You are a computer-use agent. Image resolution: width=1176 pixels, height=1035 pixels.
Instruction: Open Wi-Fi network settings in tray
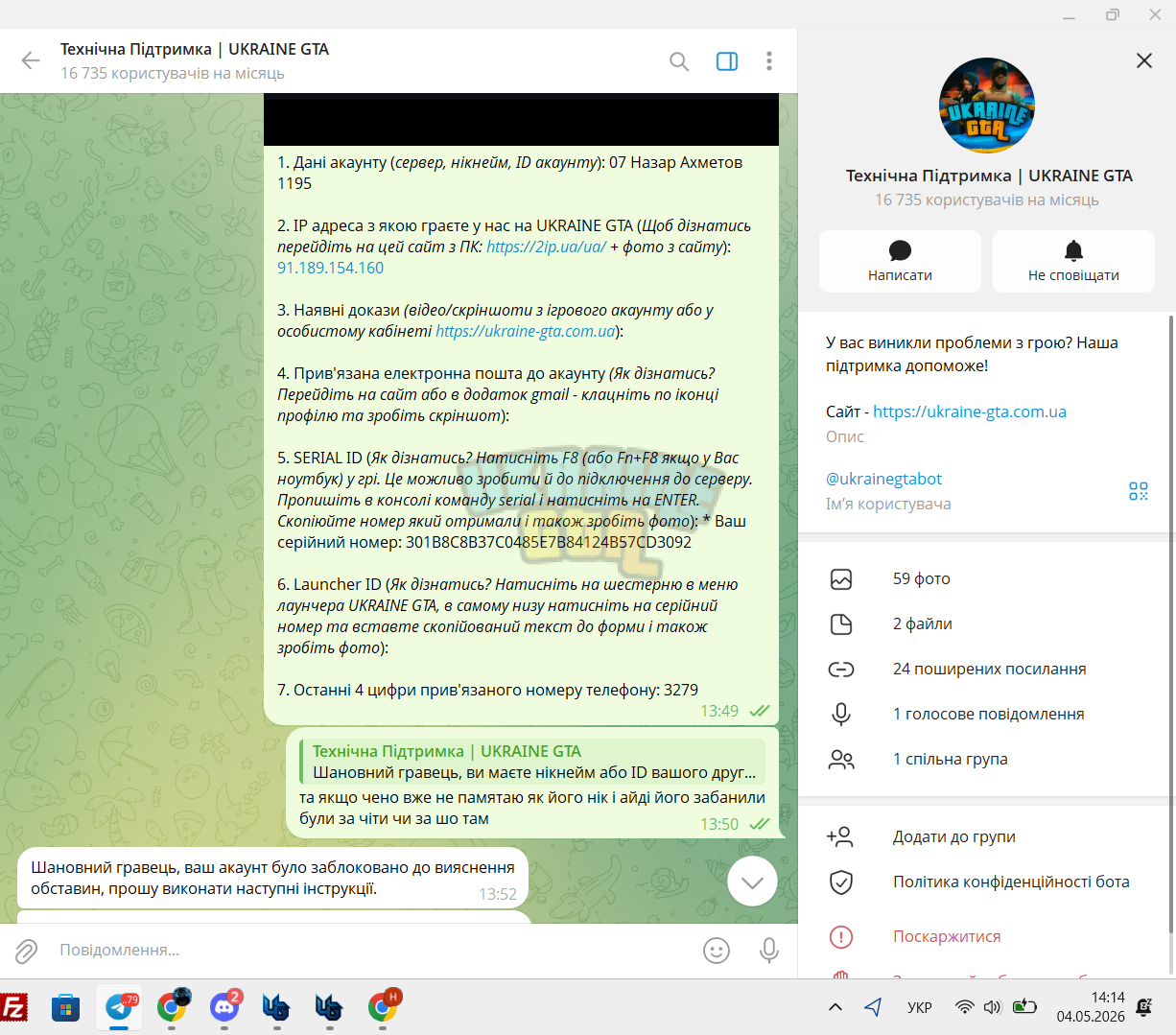tap(965, 1007)
